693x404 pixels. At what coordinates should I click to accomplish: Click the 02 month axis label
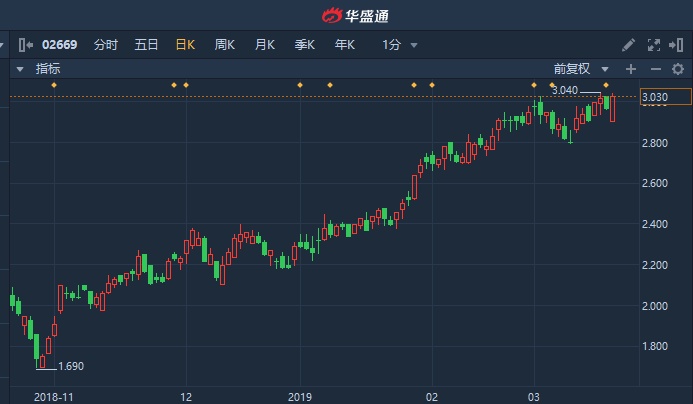tap(432, 397)
